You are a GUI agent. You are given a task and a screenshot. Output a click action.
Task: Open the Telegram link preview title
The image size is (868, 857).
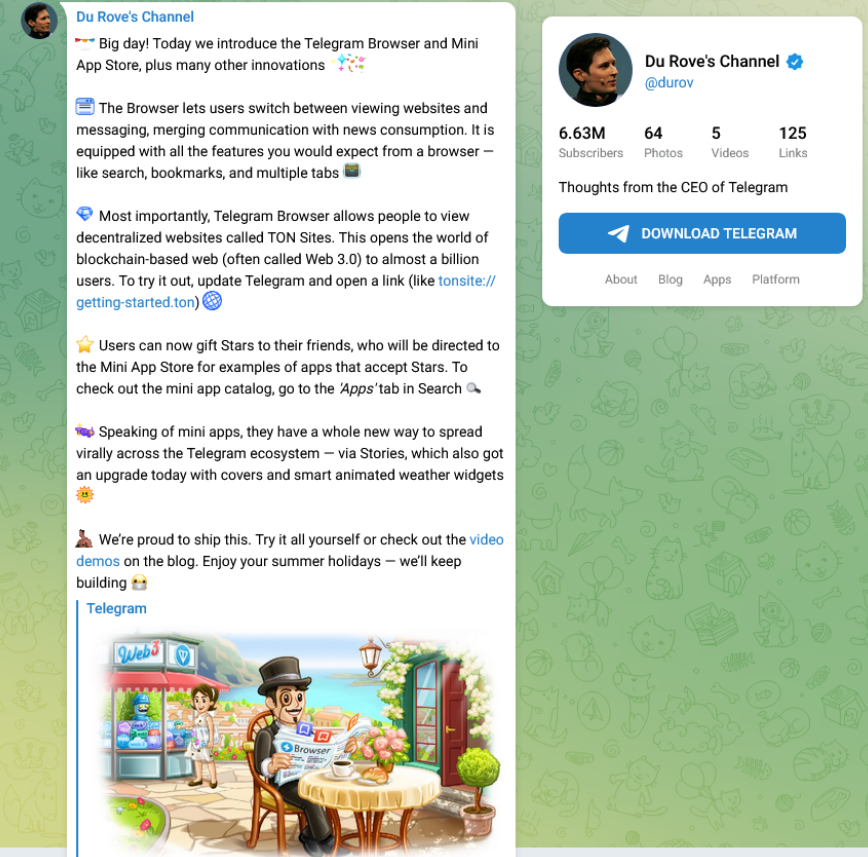point(116,608)
